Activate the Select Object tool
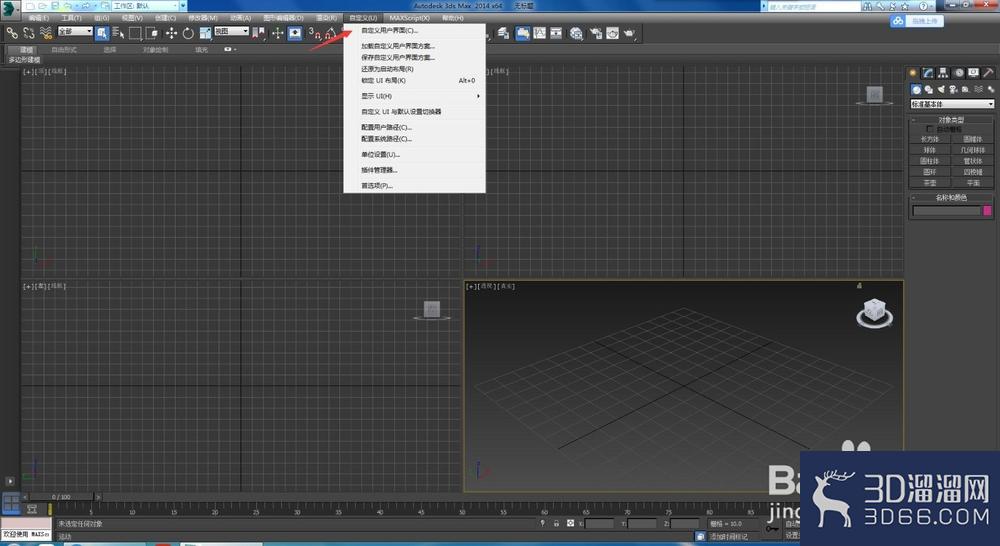The width and height of the screenshot is (1000, 546). pyautogui.click(x=103, y=33)
